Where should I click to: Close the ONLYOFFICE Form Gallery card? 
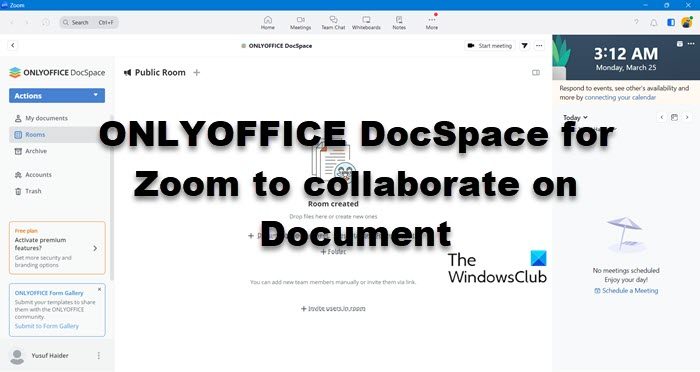[99, 289]
